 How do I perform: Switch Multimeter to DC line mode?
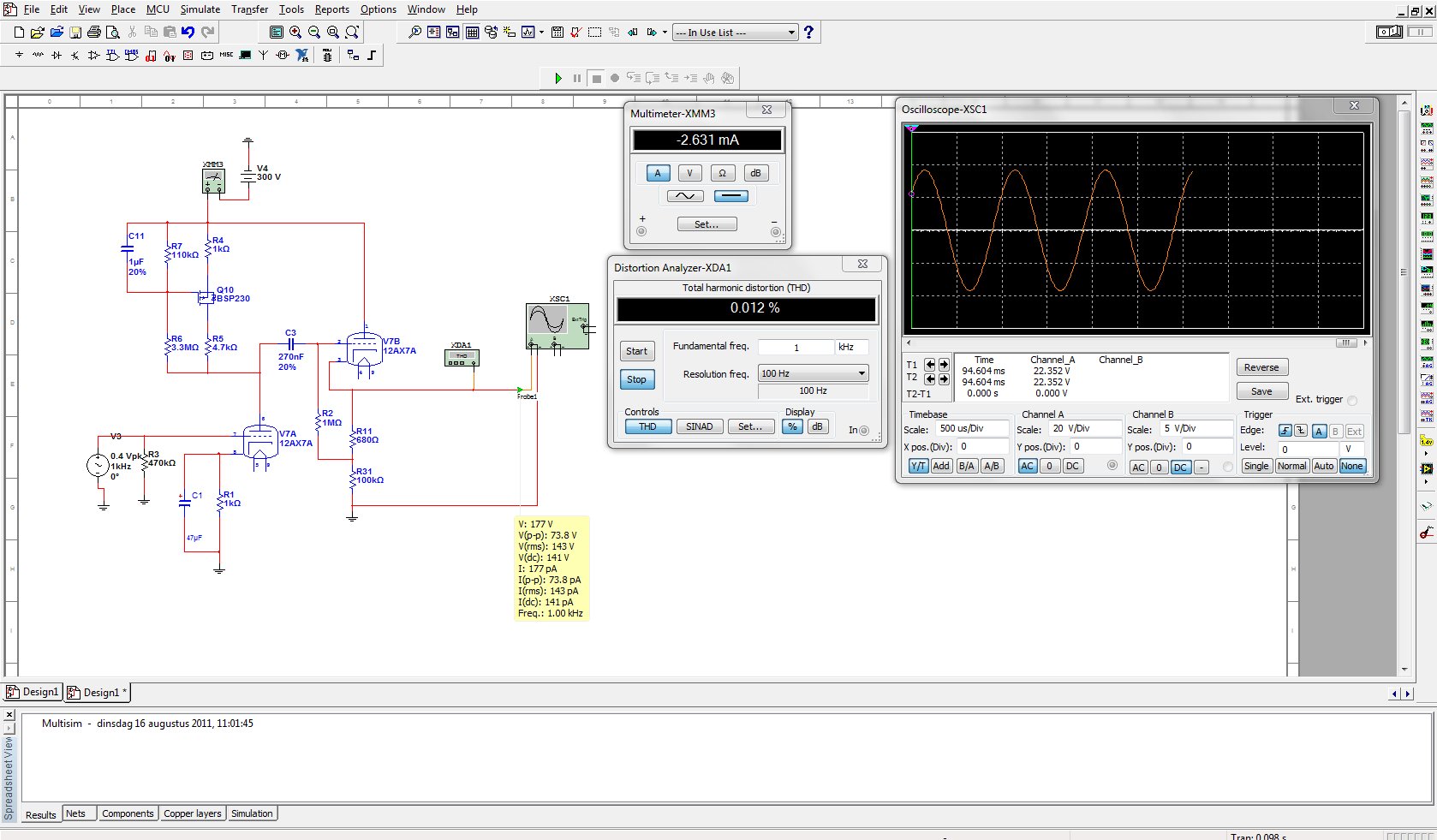(730, 196)
